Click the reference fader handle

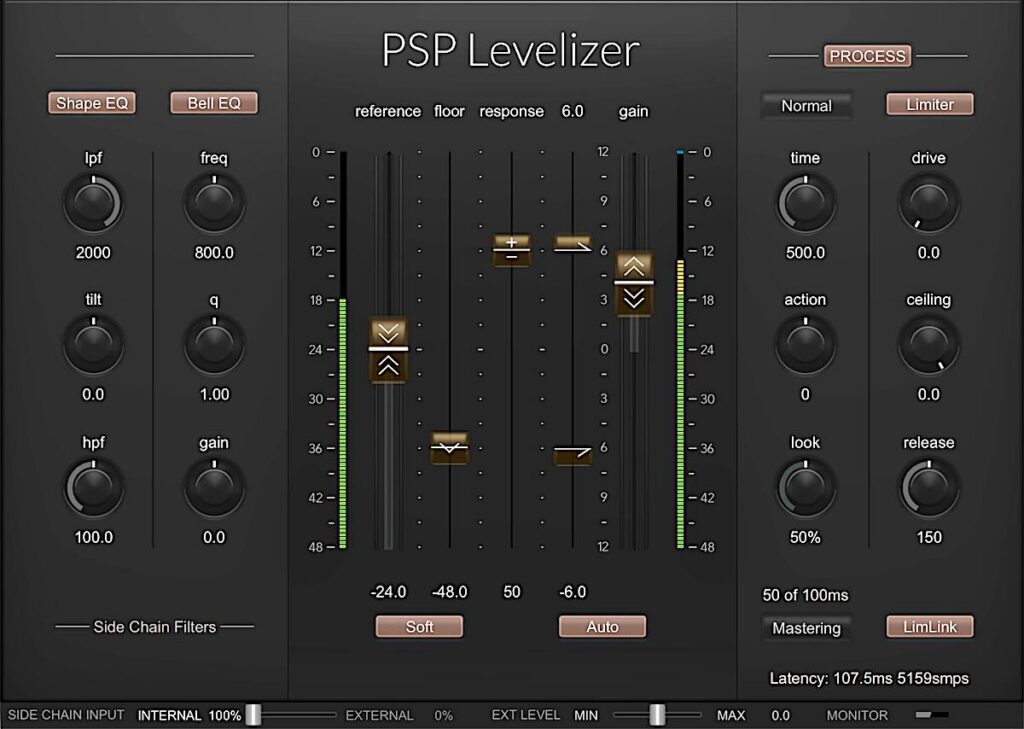tap(389, 349)
